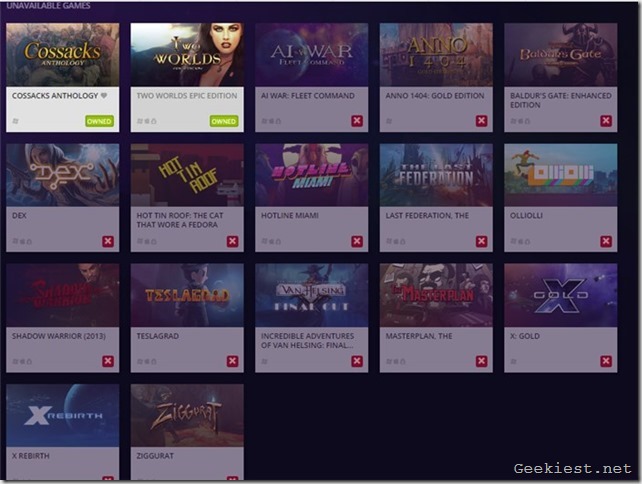
Task: Click the OWNED badge on Two Worlds Epic Edition
Action: 224,121
